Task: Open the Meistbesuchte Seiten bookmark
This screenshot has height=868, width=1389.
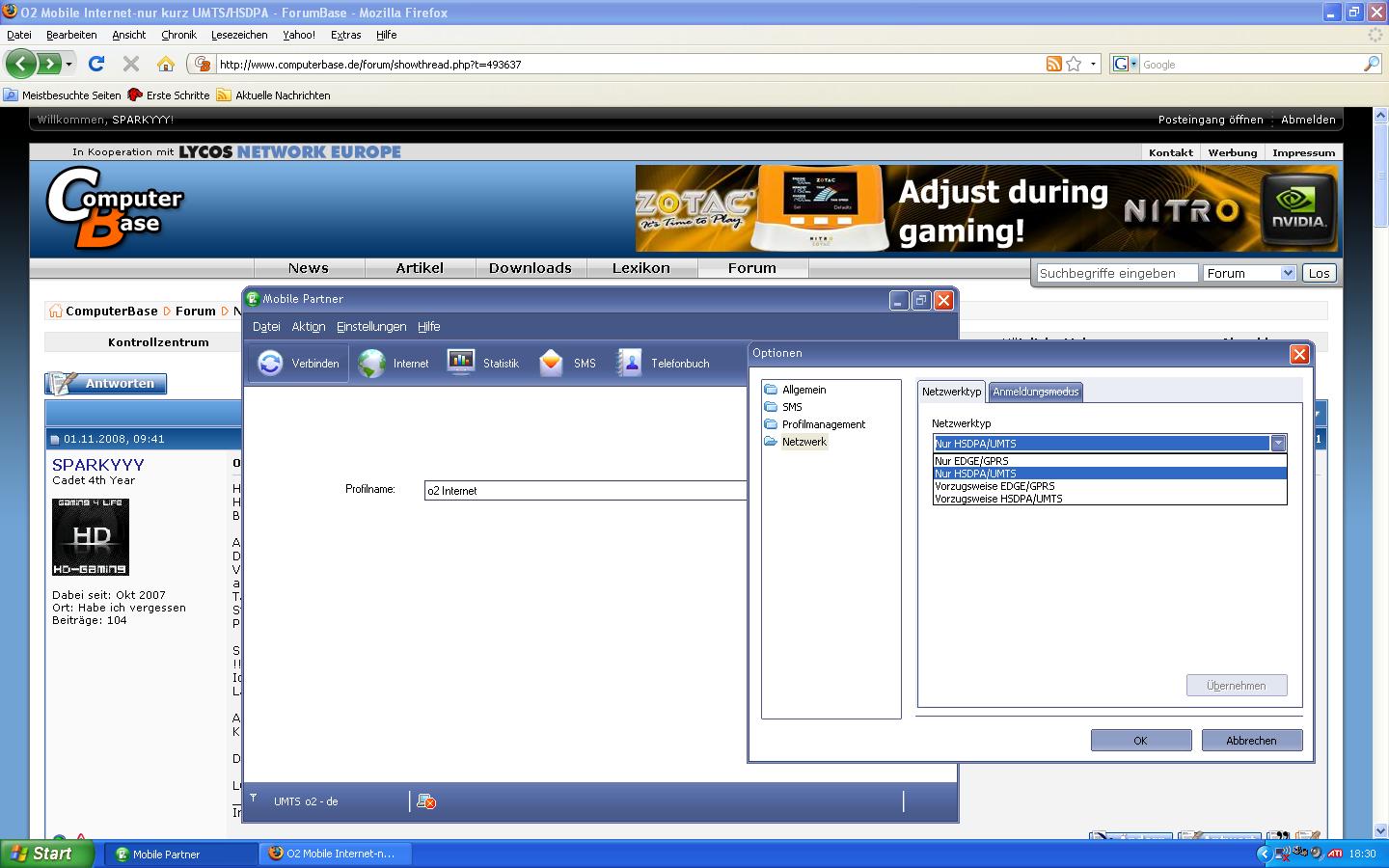Action: pyautogui.click(x=63, y=95)
